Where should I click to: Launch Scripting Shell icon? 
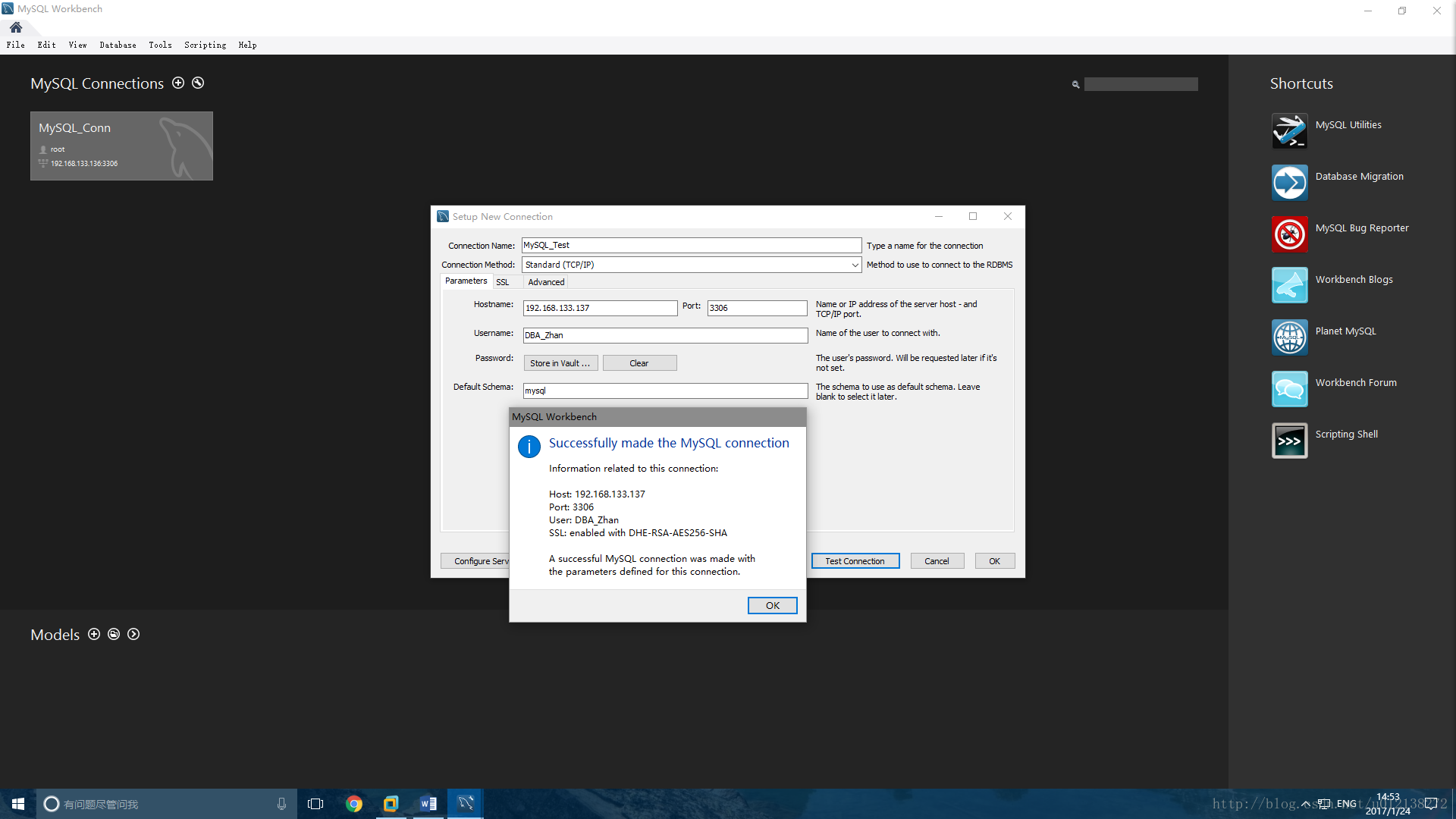tap(1289, 440)
